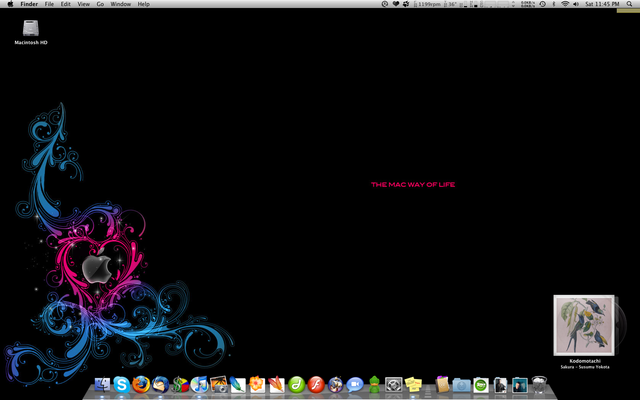
Task: Open the Help menu
Action: [x=143, y=4]
